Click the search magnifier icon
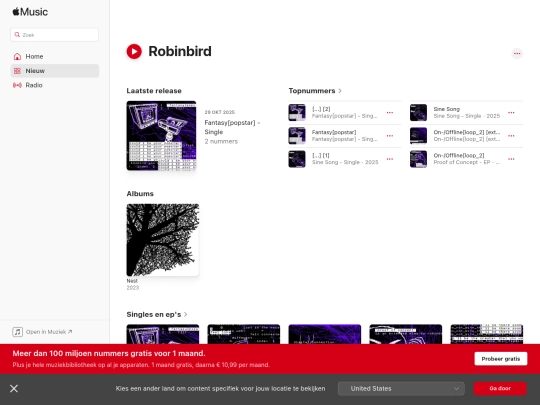The image size is (540, 405). click(x=17, y=35)
